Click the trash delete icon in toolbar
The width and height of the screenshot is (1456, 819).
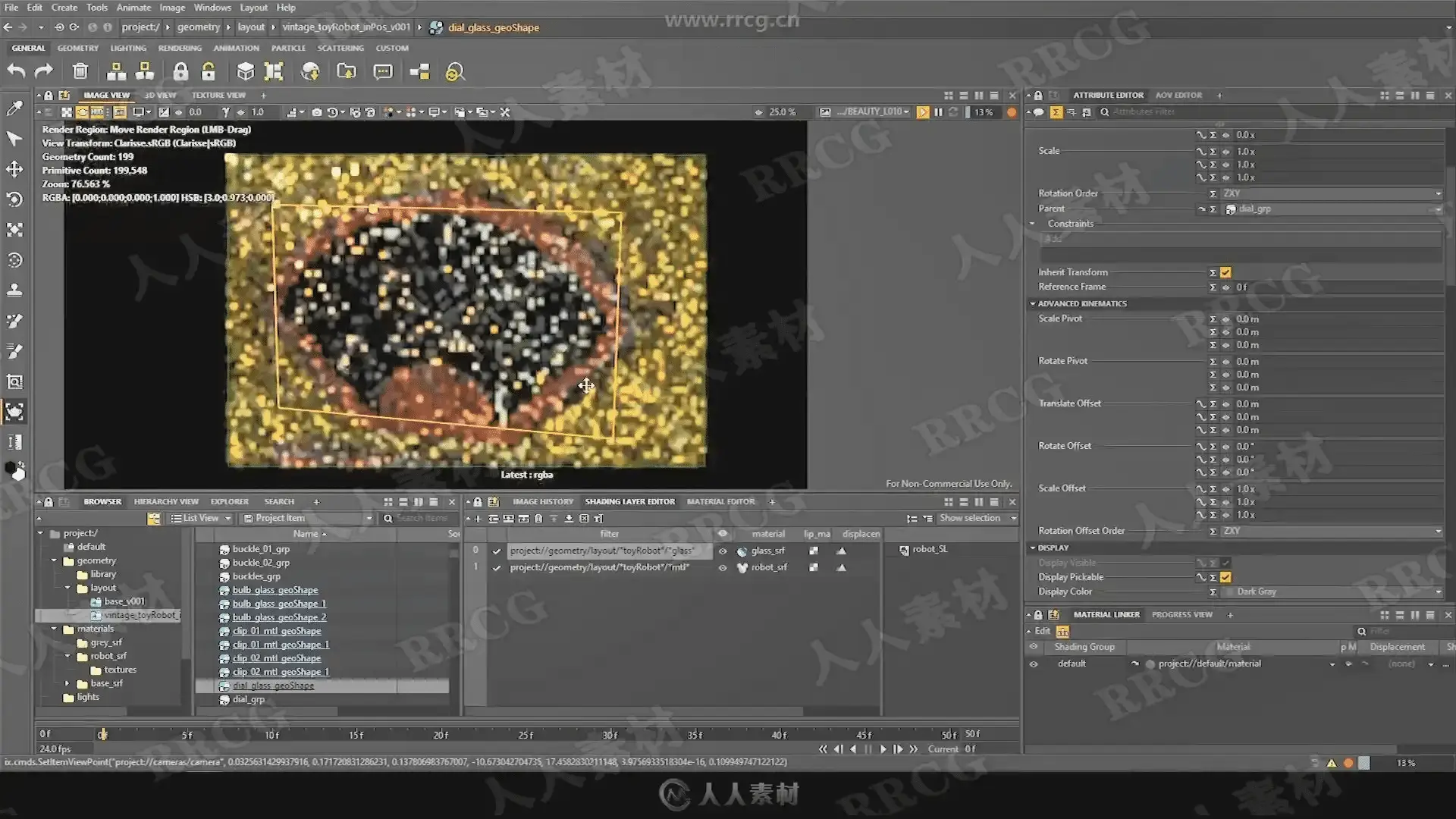(80, 71)
